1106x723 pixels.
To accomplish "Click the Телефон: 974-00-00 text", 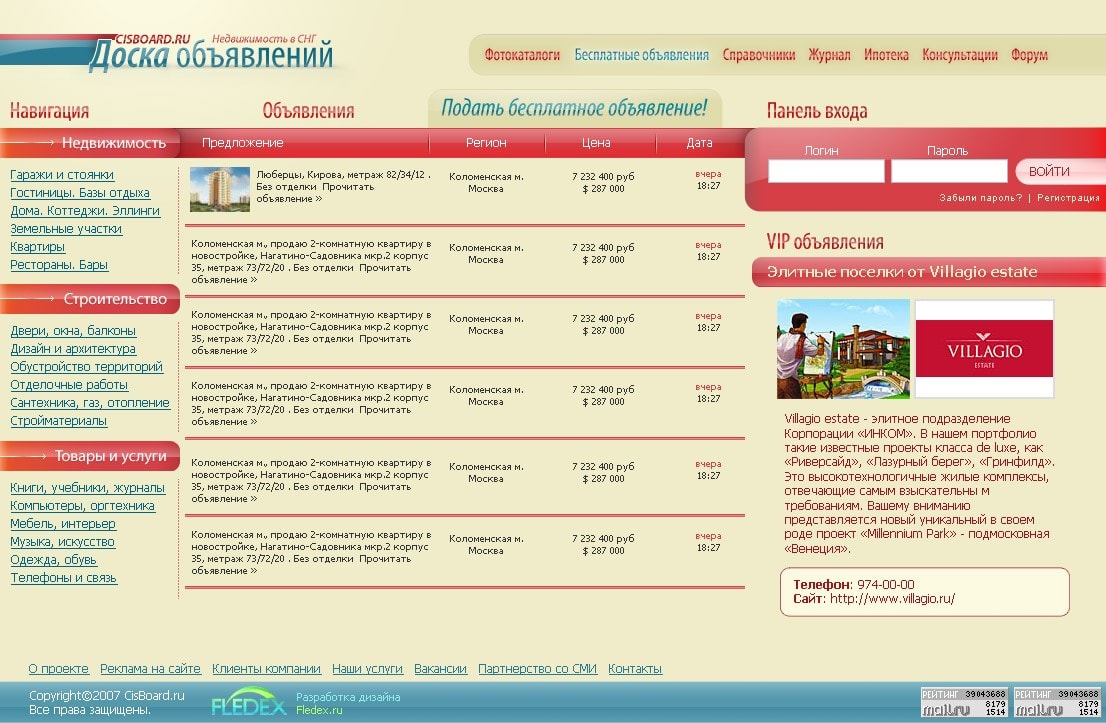I will [x=853, y=585].
